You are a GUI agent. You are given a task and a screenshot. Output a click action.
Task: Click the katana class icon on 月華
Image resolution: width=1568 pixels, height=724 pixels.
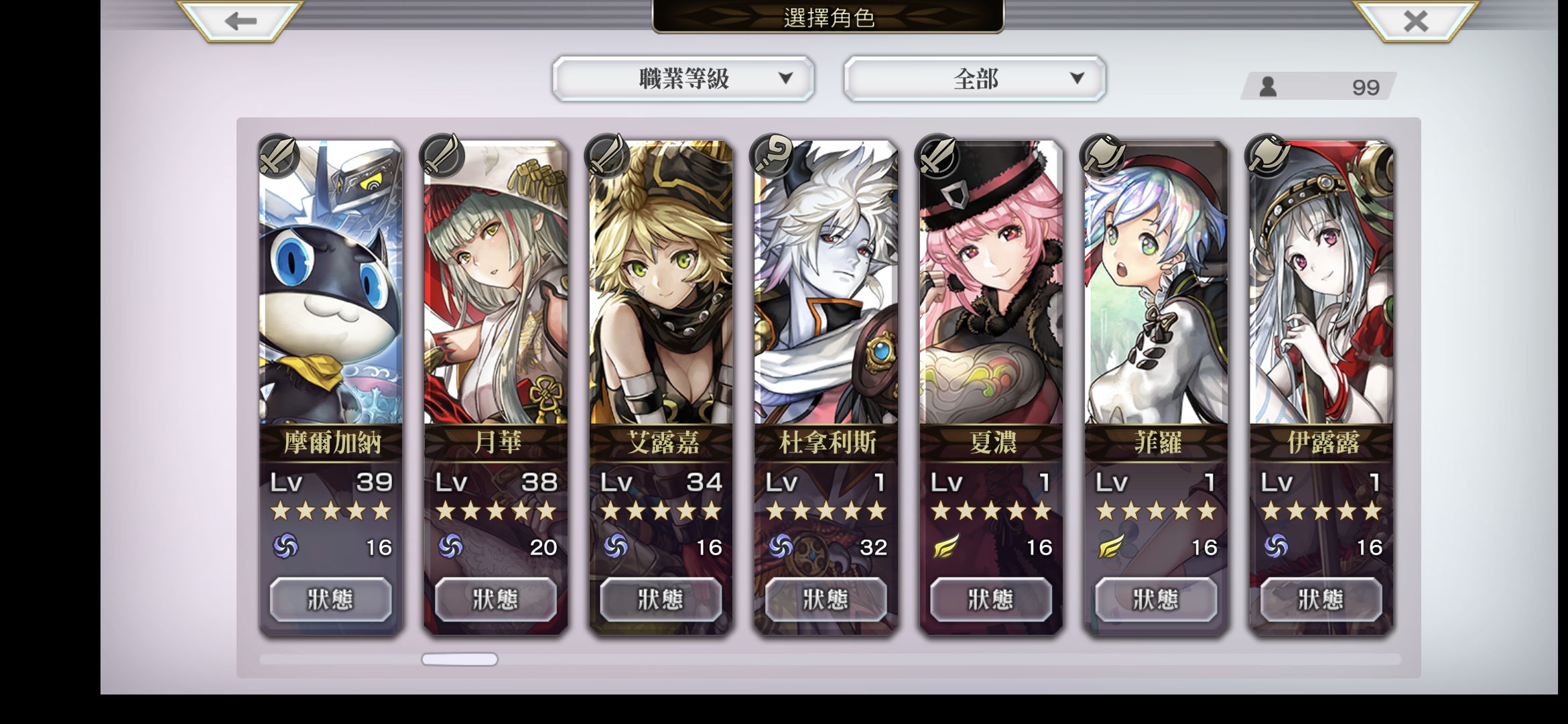click(444, 156)
